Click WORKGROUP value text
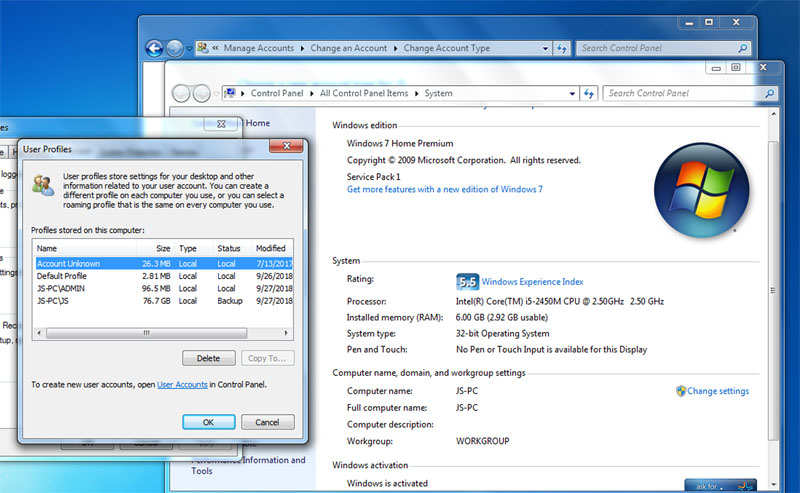The image size is (800, 493). [x=482, y=441]
